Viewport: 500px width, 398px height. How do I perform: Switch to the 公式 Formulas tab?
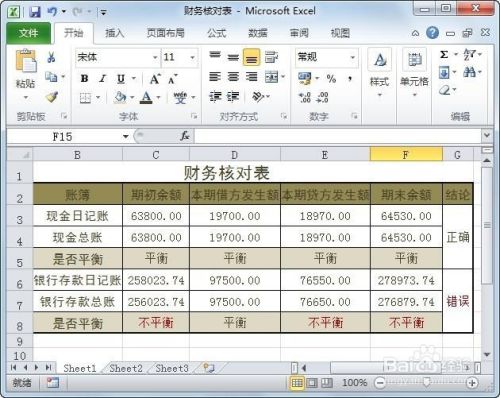[x=217, y=33]
